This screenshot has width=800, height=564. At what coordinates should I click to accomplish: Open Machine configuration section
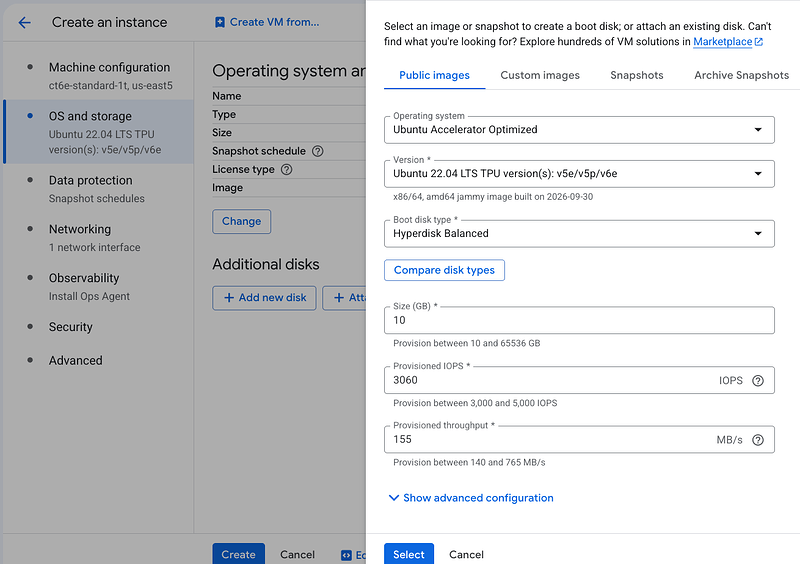99,76
